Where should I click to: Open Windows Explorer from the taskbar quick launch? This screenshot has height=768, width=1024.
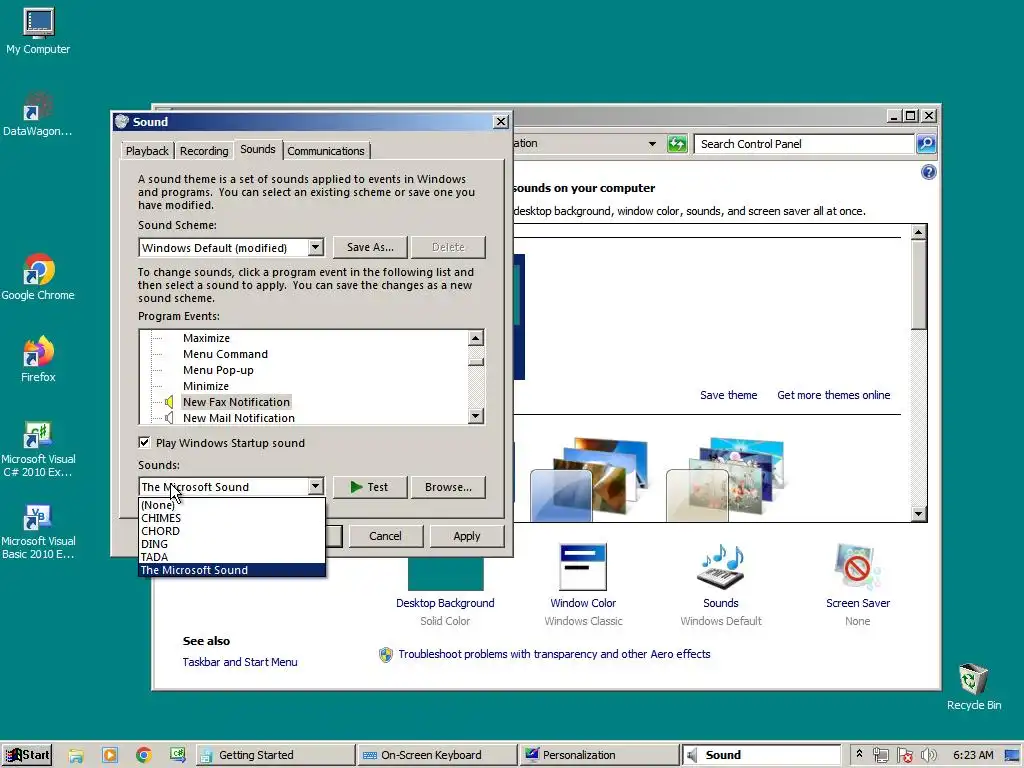(x=76, y=755)
